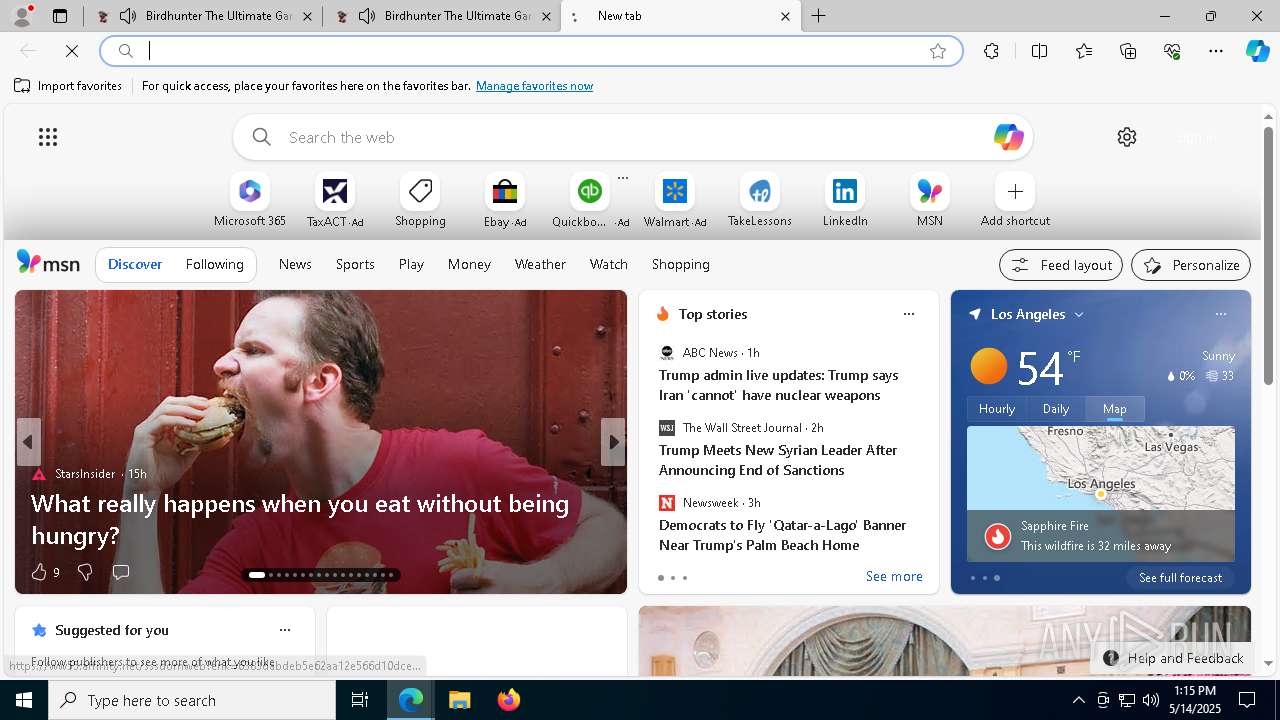The image size is (1280, 720).
Task: Click the browser address bar
Action: [x=530, y=51]
